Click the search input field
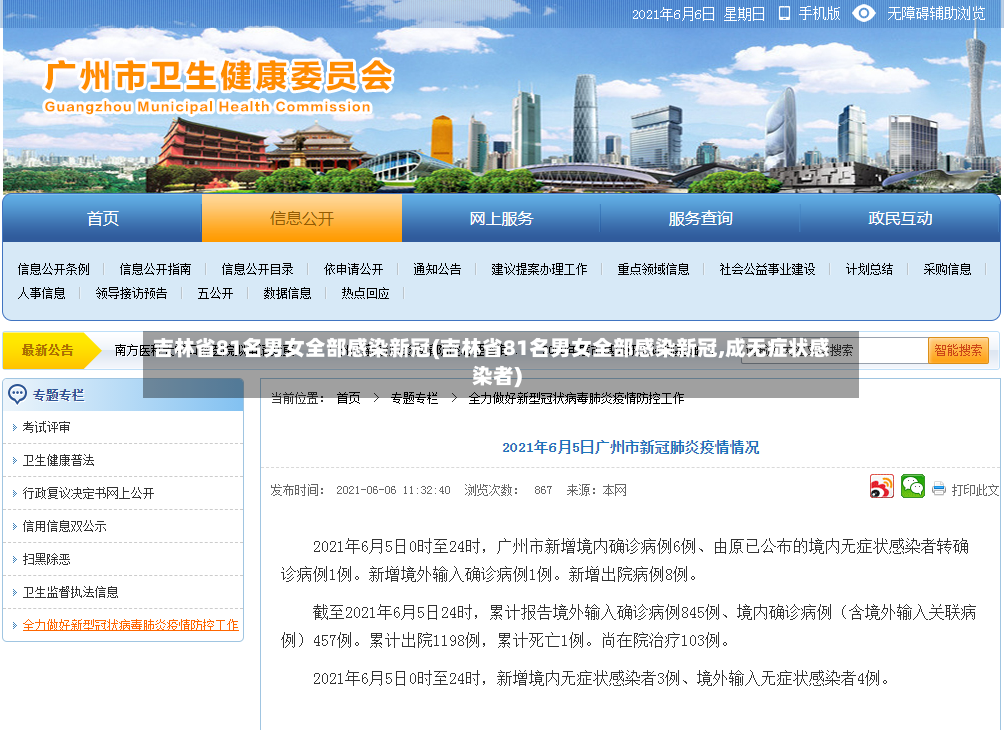 click(834, 350)
